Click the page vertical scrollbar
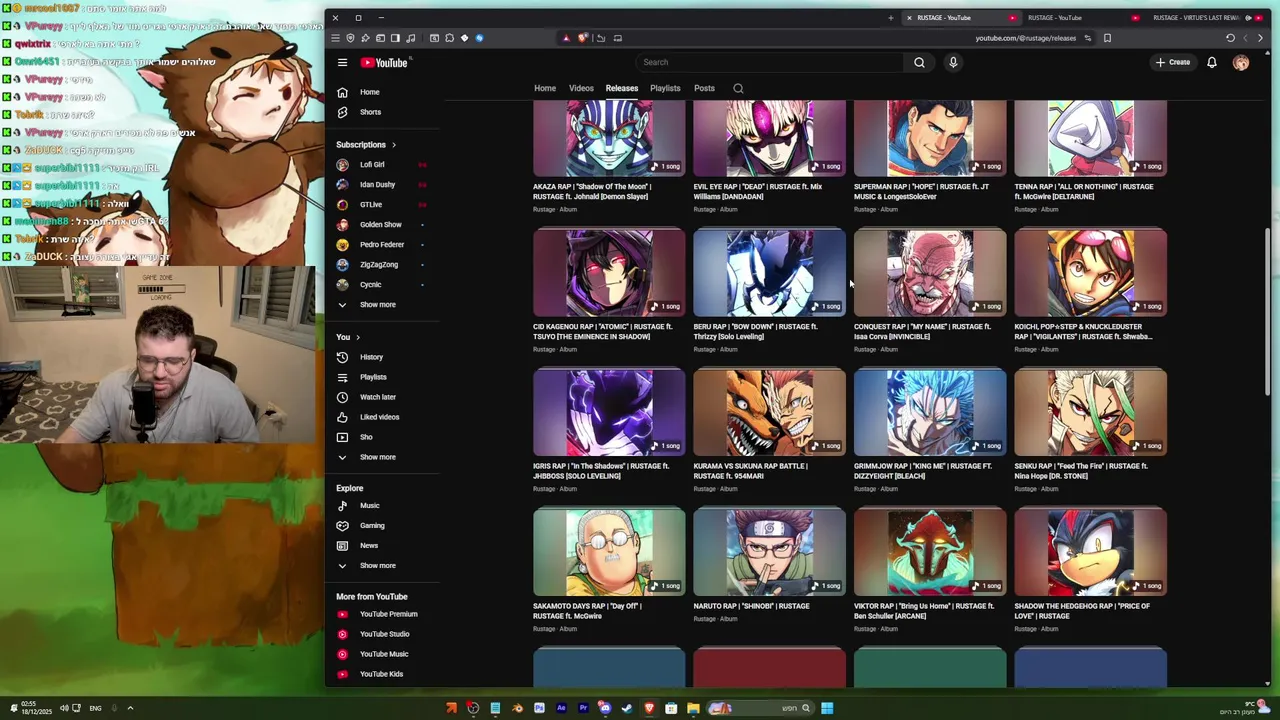 click(1267, 310)
